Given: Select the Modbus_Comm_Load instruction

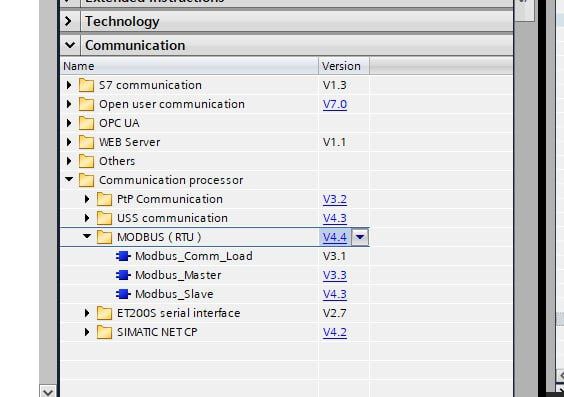Looking at the screenshot, I should (x=194, y=256).
